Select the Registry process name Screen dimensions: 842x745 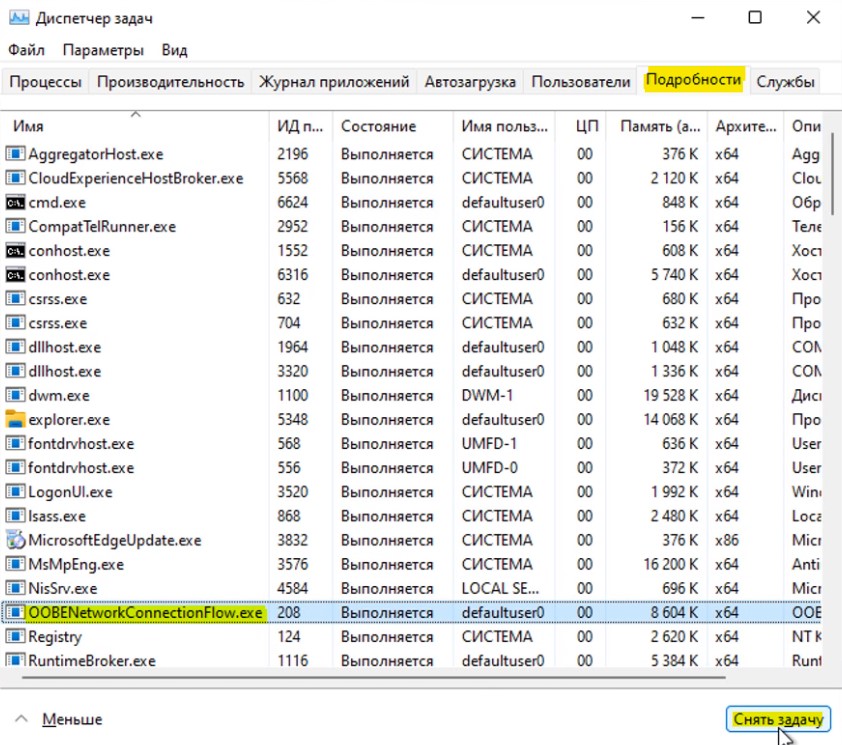click(x=55, y=636)
